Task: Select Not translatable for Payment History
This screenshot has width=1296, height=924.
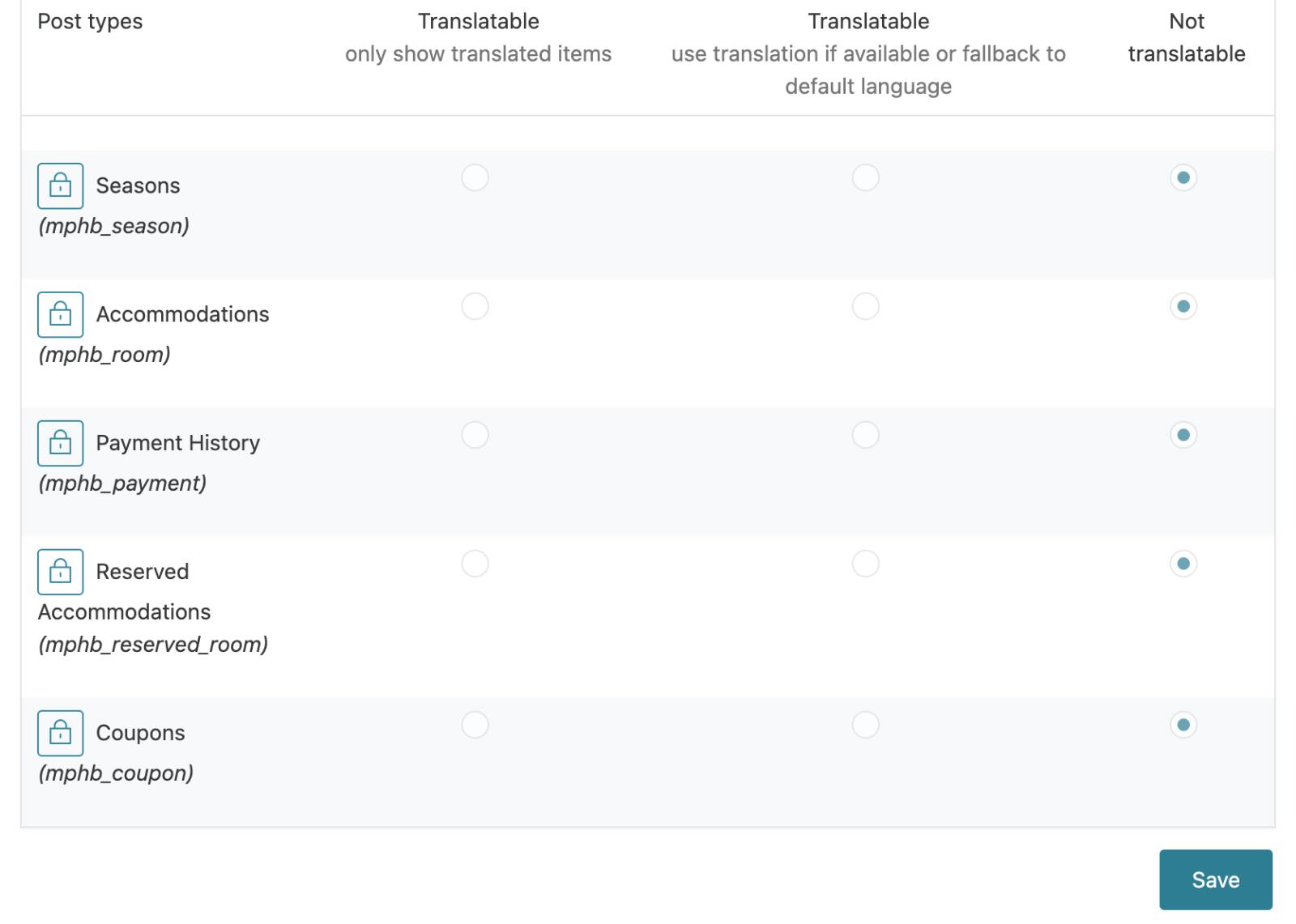Action: [1183, 435]
